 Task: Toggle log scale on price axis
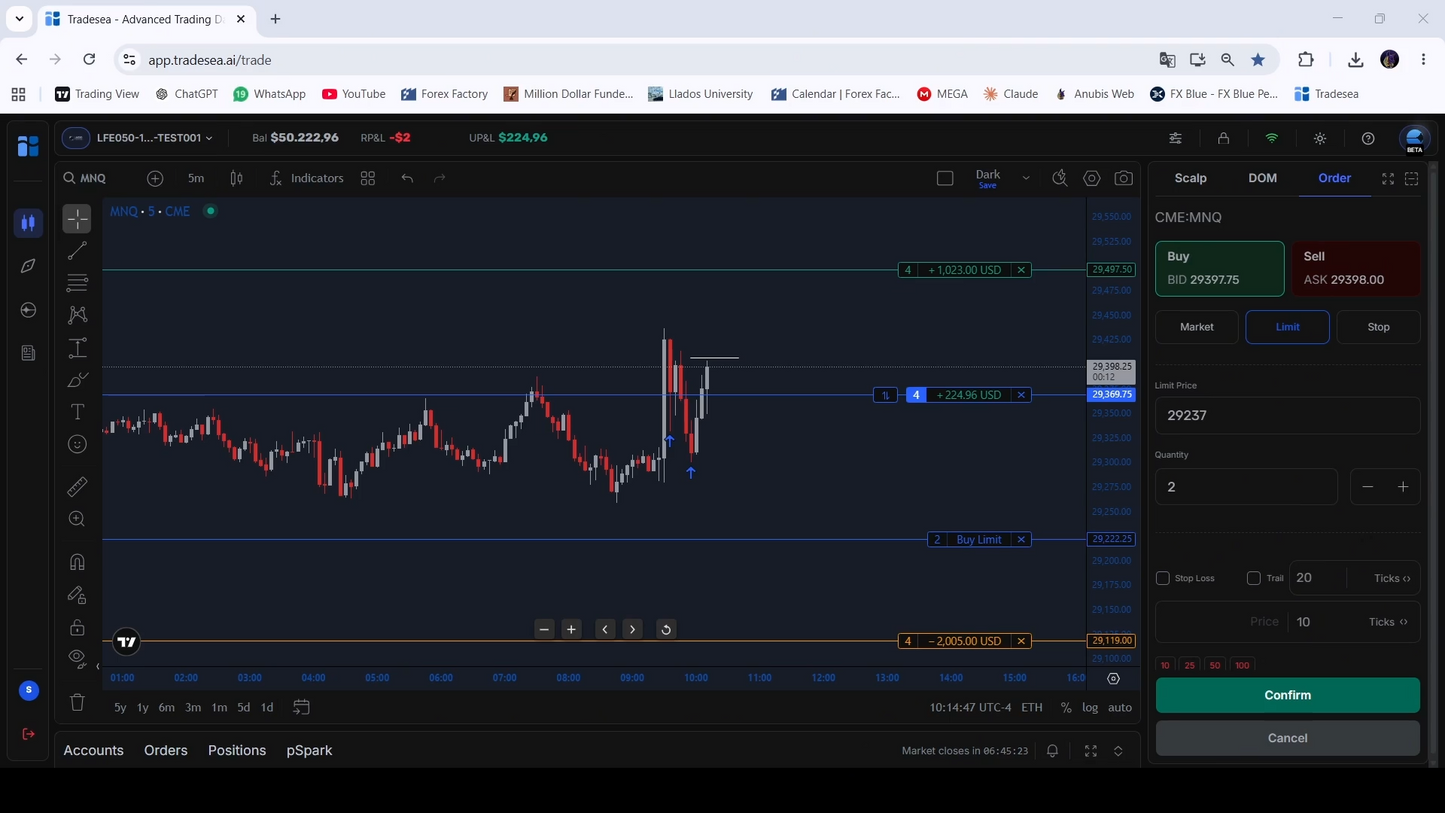(x=1090, y=707)
